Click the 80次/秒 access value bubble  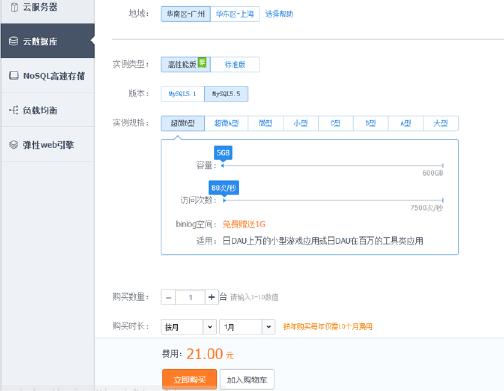point(224,188)
